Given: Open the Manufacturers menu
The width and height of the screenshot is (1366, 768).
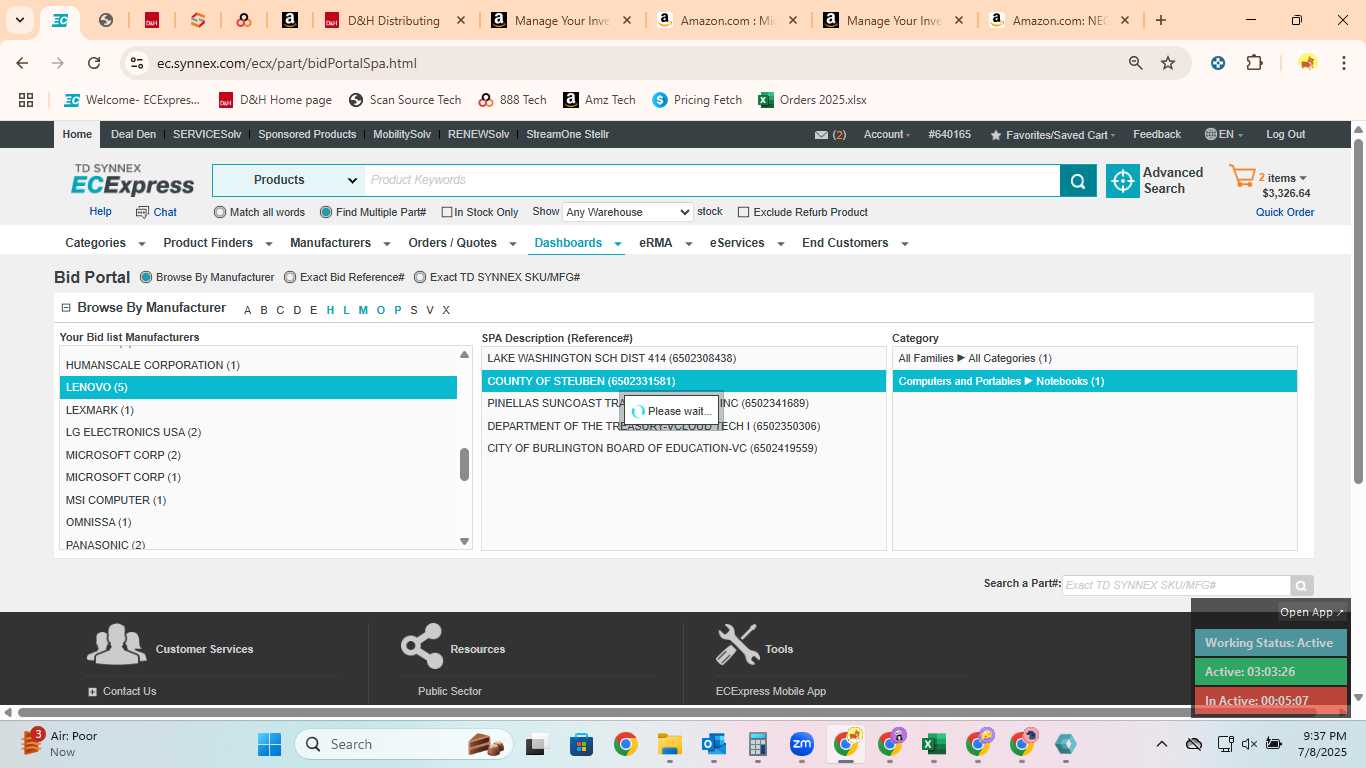Looking at the screenshot, I should [339, 243].
